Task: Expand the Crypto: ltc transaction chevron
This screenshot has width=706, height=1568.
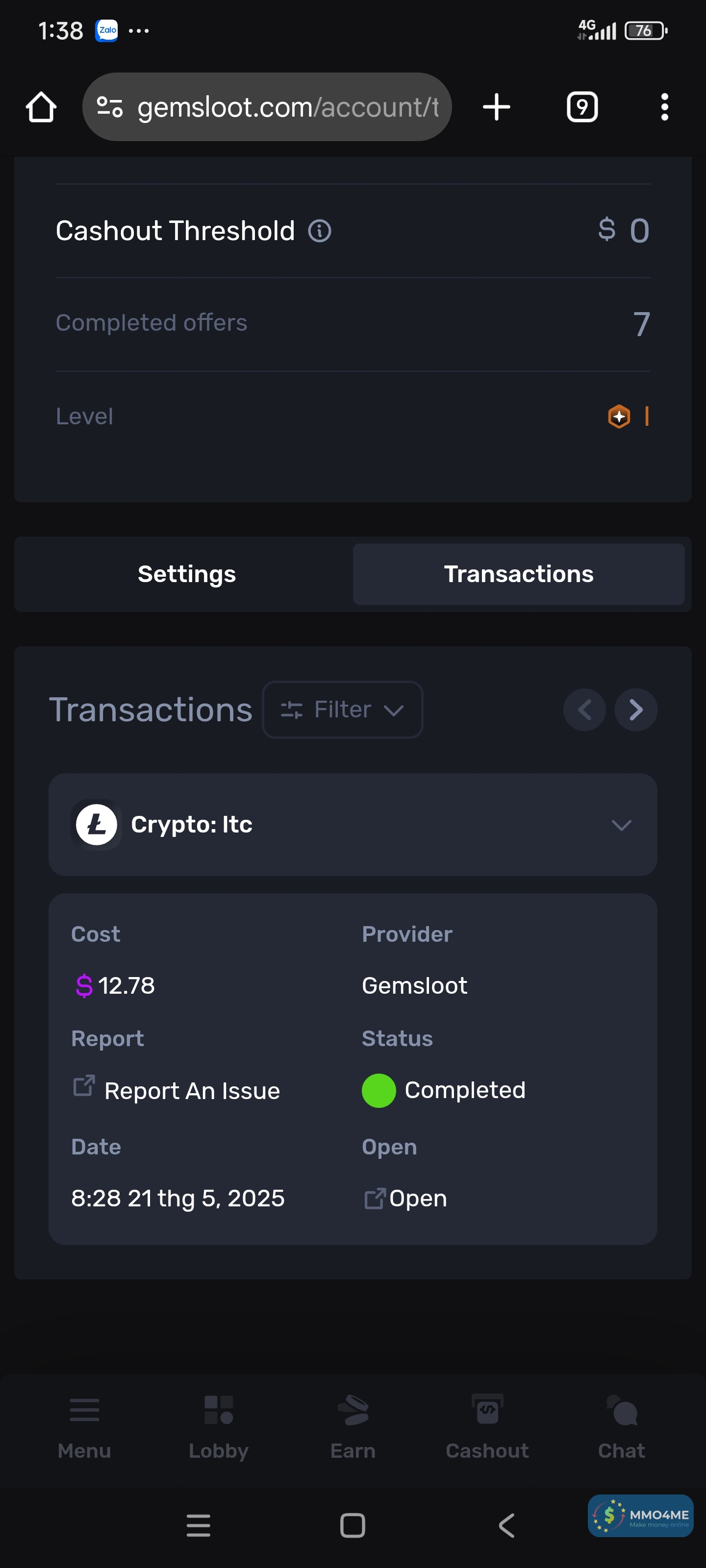Action: pos(621,825)
